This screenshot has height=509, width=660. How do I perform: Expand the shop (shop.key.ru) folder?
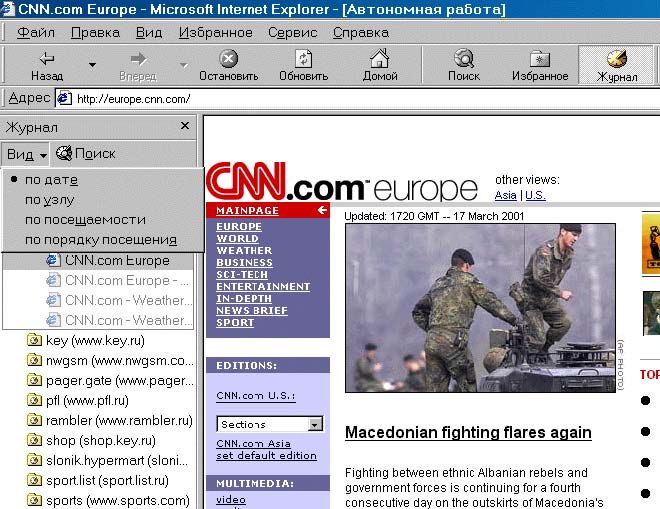(x=91, y=440)
